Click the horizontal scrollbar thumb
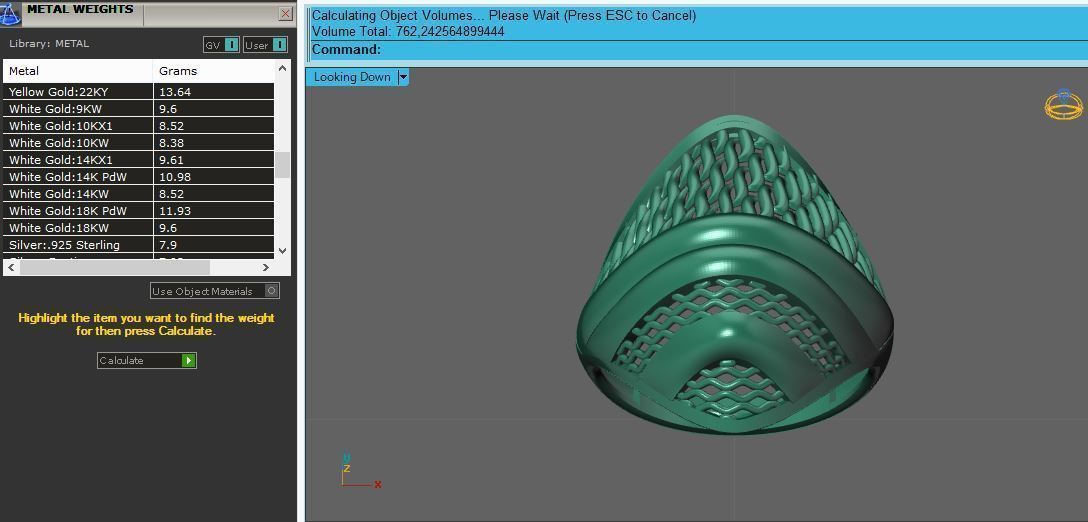The width and height of the screenshot is (1088, 522). tap(114, 267)
